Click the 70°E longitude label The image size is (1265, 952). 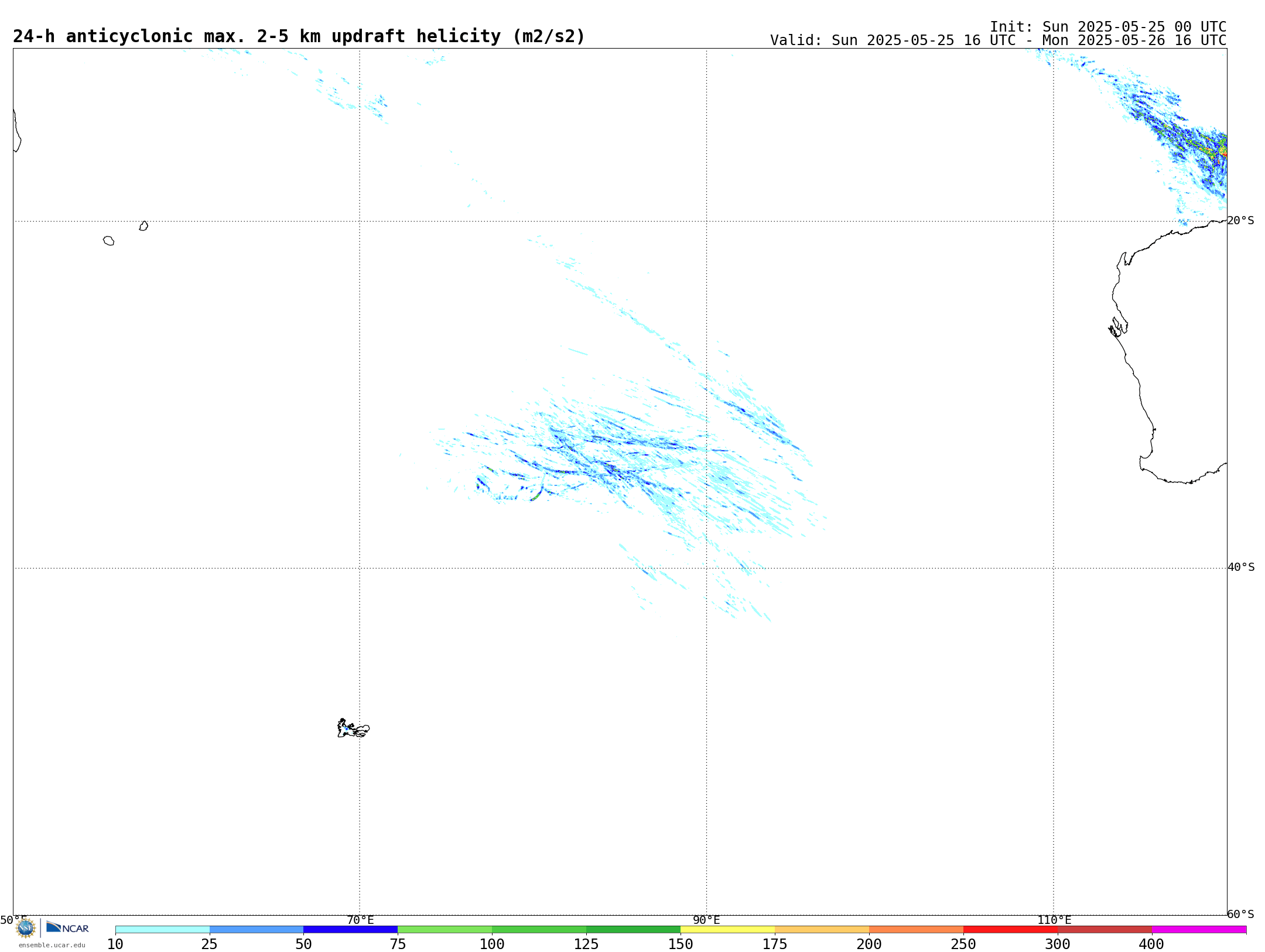pyautogui.click(x=360, y=920)
